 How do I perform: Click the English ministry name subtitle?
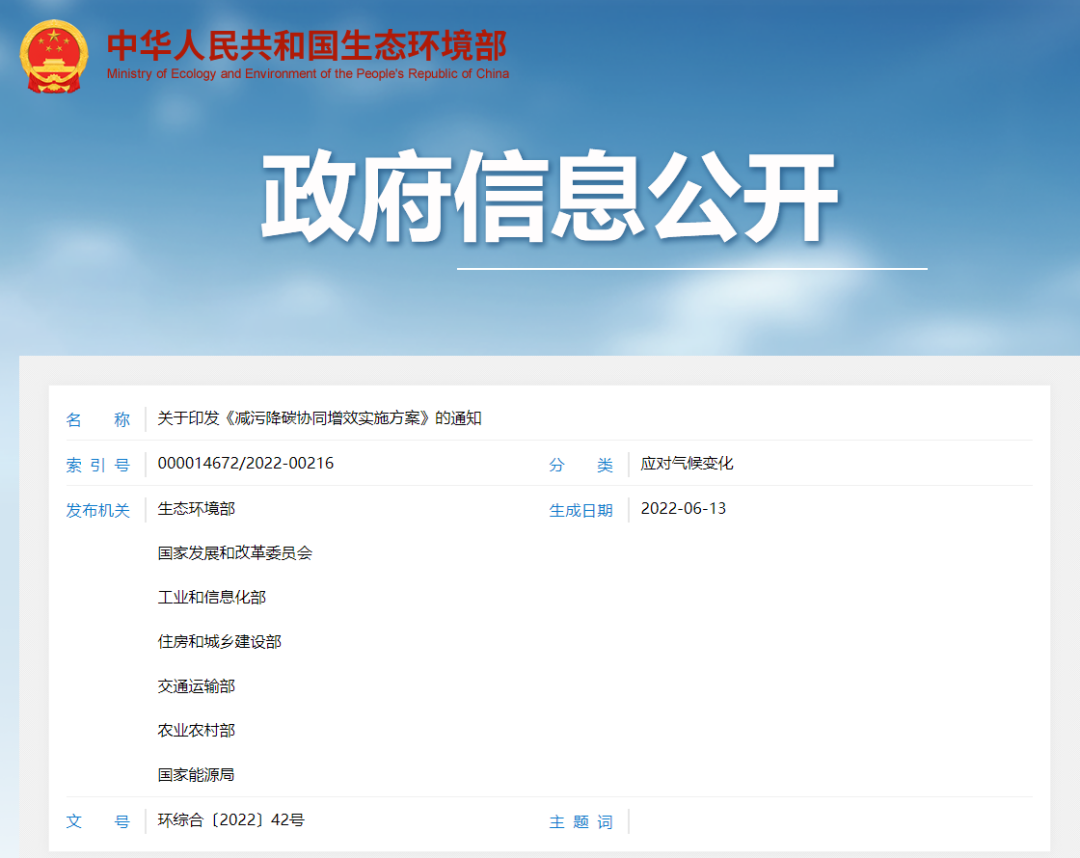[x=307, y=74]
